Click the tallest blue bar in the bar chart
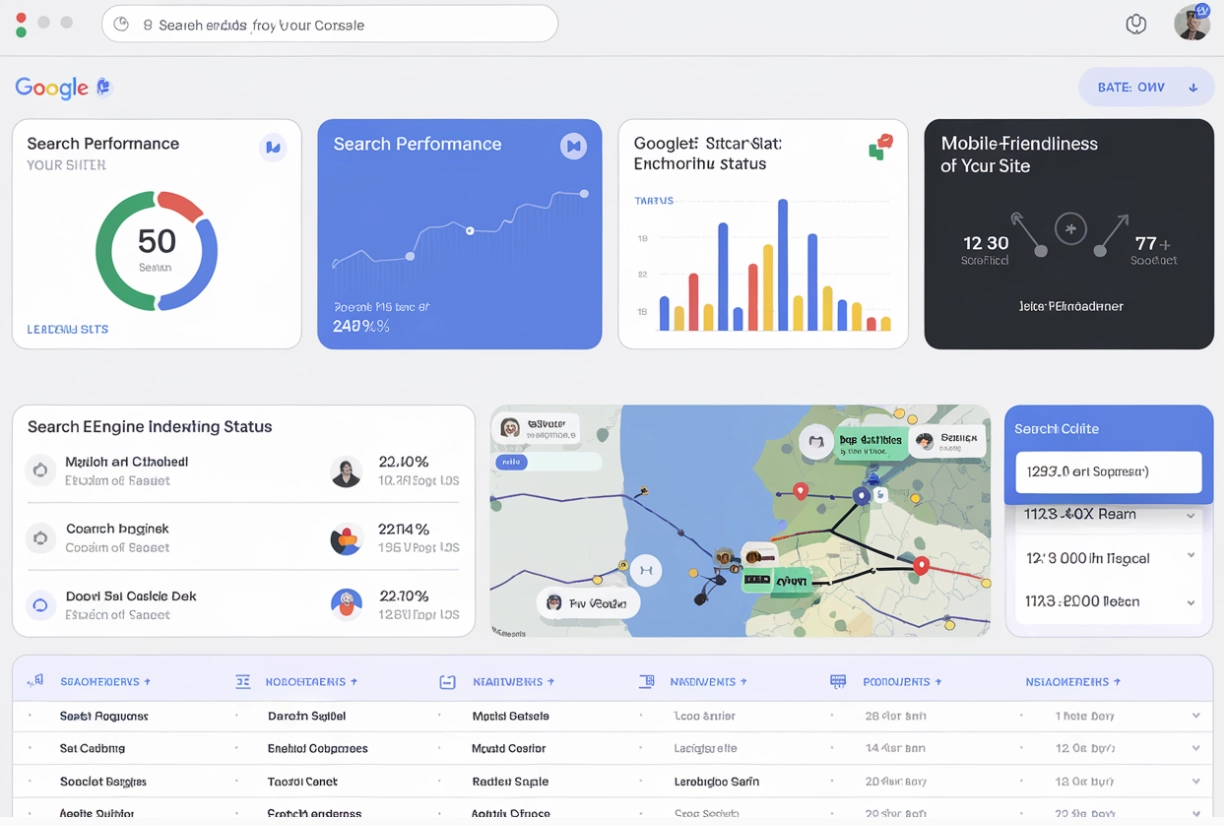The height and width of the screenshot is (826, 1224). pyautogui.click(x=783, y=265)
